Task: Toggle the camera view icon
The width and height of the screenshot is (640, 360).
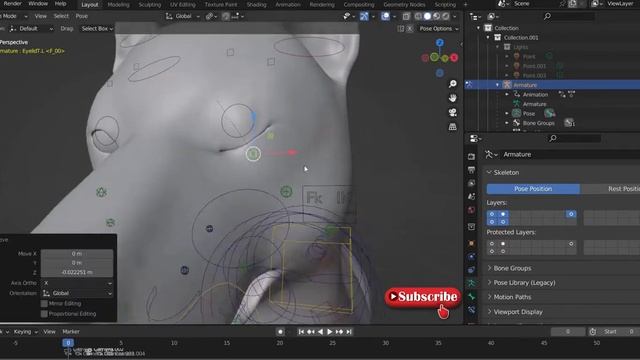Action: 453,112
